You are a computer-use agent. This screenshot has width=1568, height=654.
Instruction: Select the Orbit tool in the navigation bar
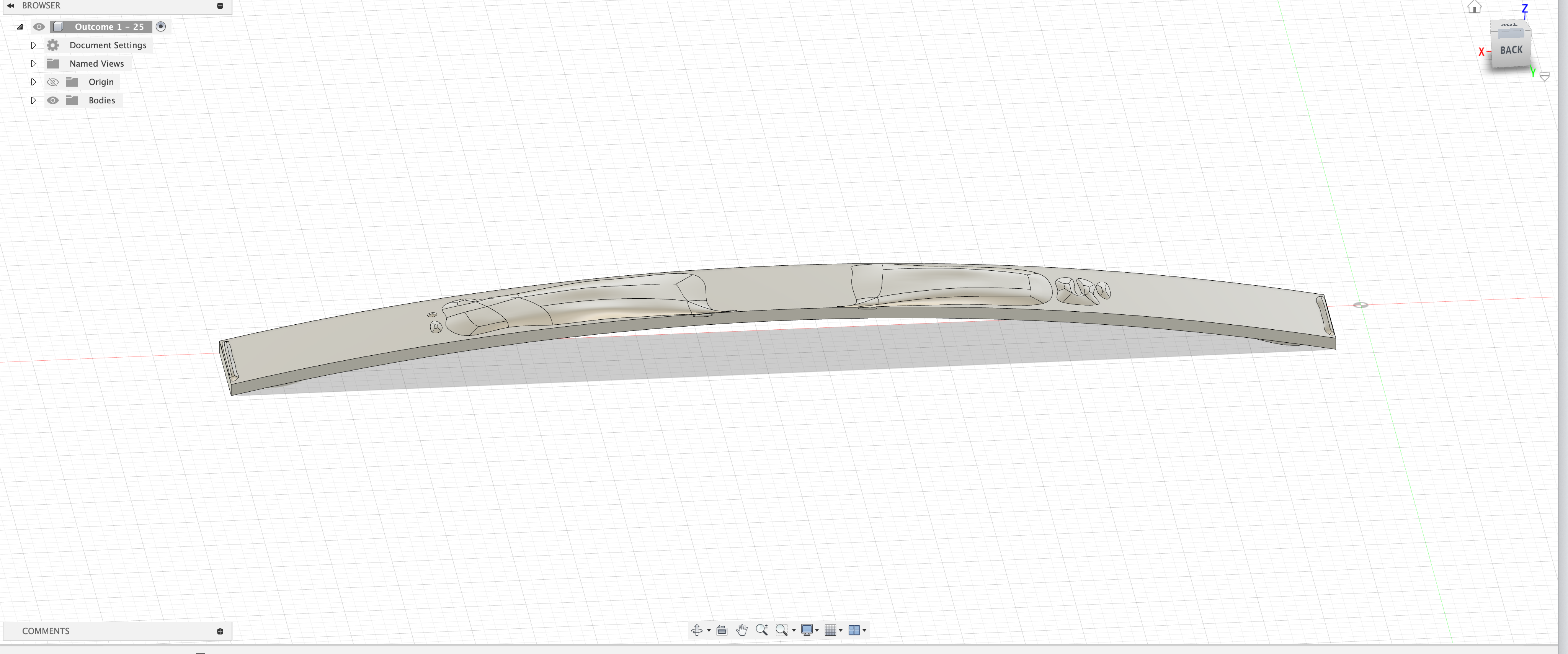pos(697,630)
